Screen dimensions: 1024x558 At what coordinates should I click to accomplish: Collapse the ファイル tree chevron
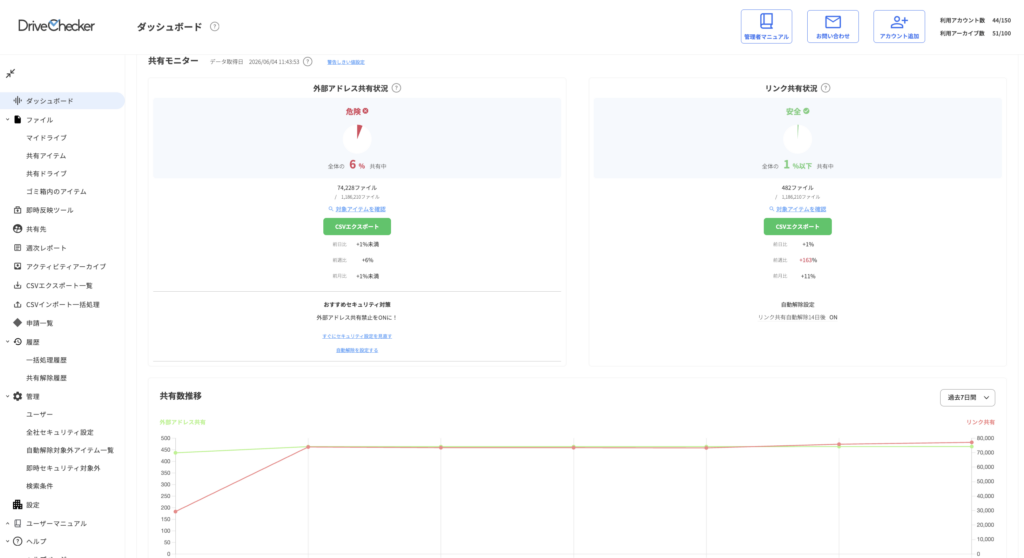[7, 120]
